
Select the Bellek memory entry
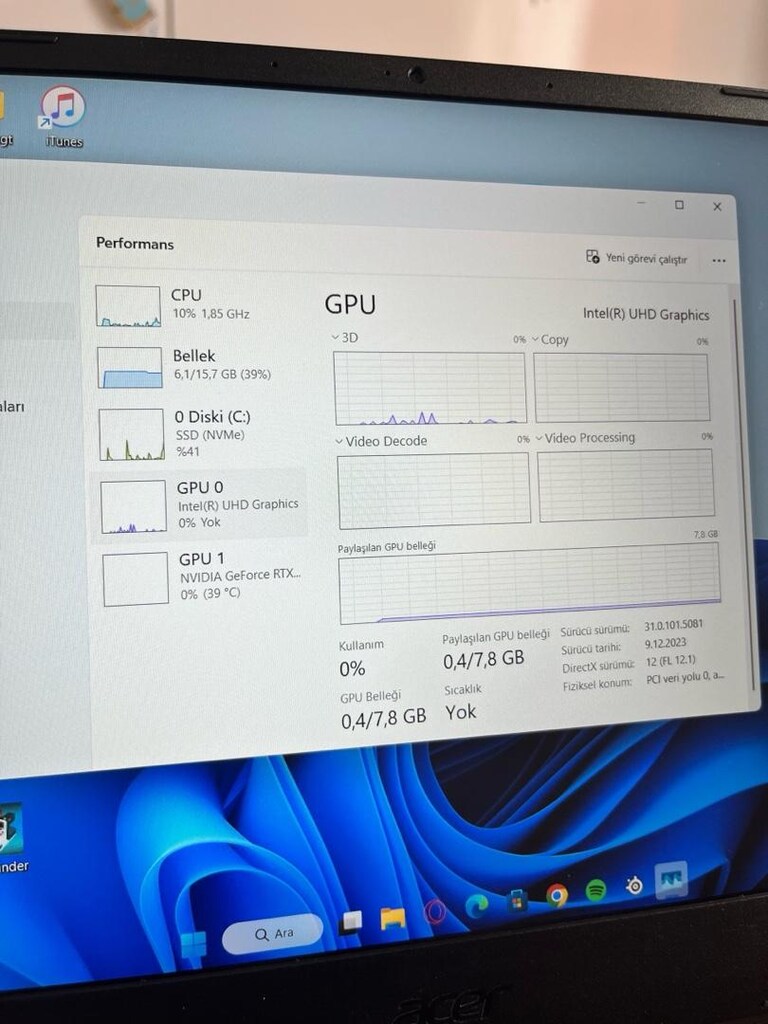click(x=199, y=366)
